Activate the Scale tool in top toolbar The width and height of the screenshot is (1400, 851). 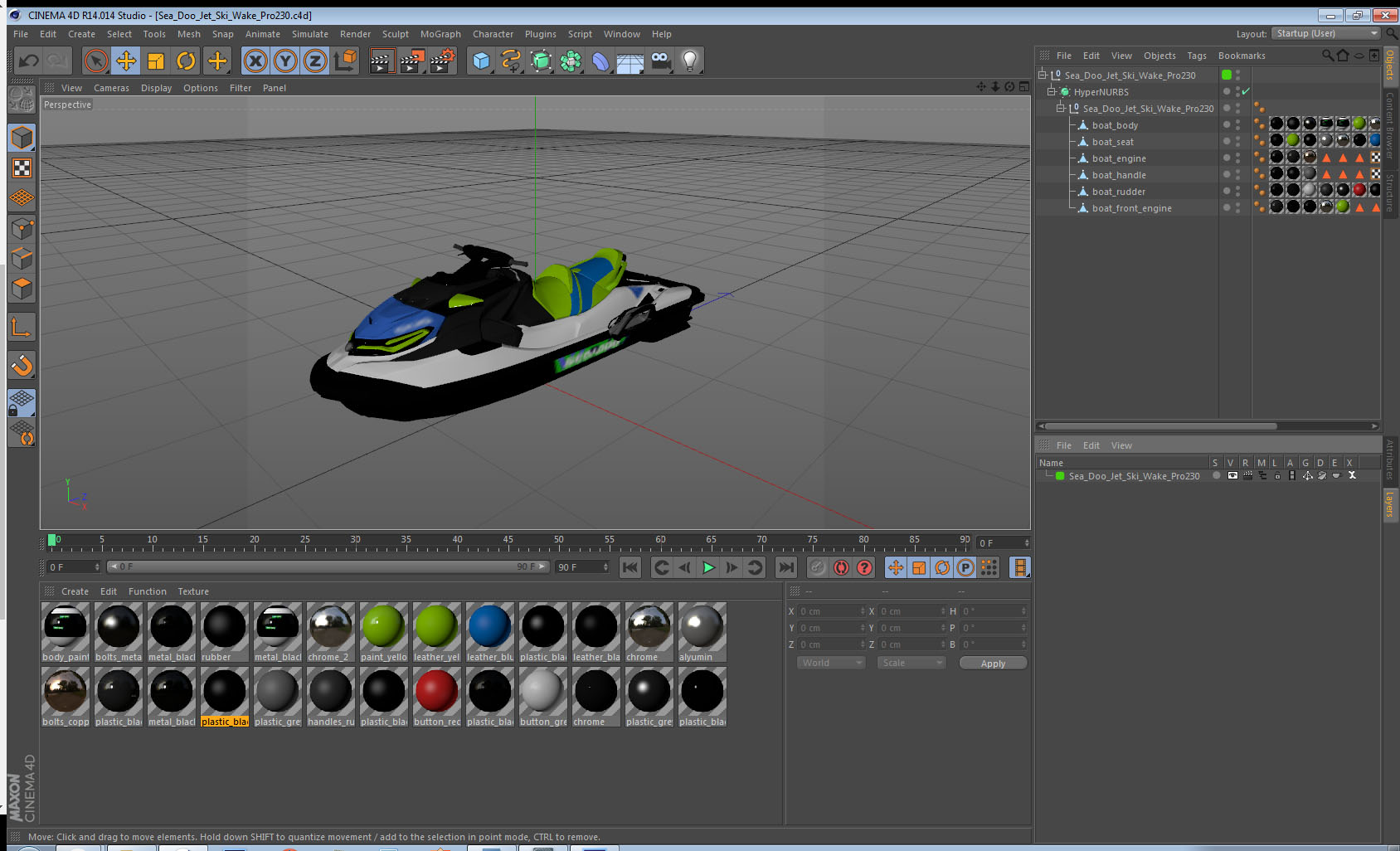[156, 61]
